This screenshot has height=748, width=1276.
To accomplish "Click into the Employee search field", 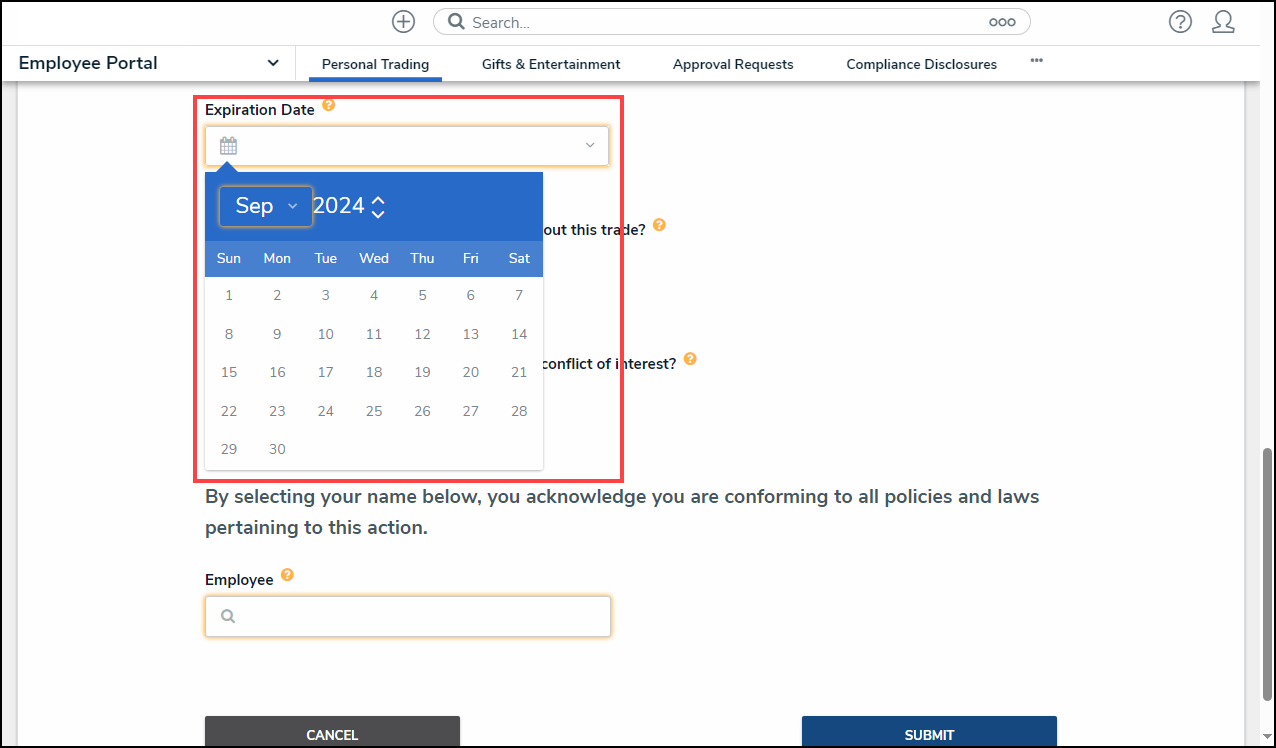I will point(420,617).
